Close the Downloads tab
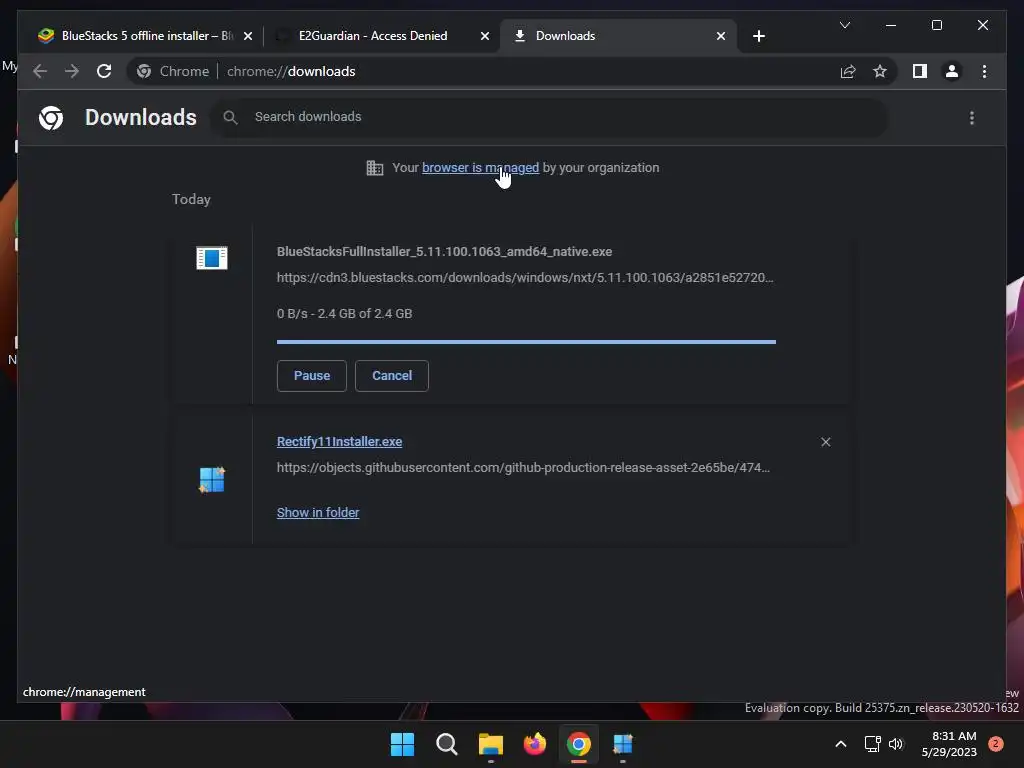1024x768 pixels. coord(720,36)
